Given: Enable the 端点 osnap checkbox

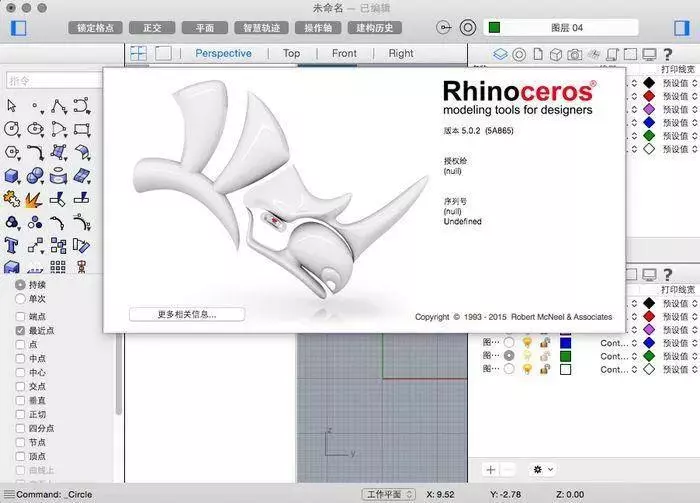Looking at the screenshot, I should (x=21, y=316).
